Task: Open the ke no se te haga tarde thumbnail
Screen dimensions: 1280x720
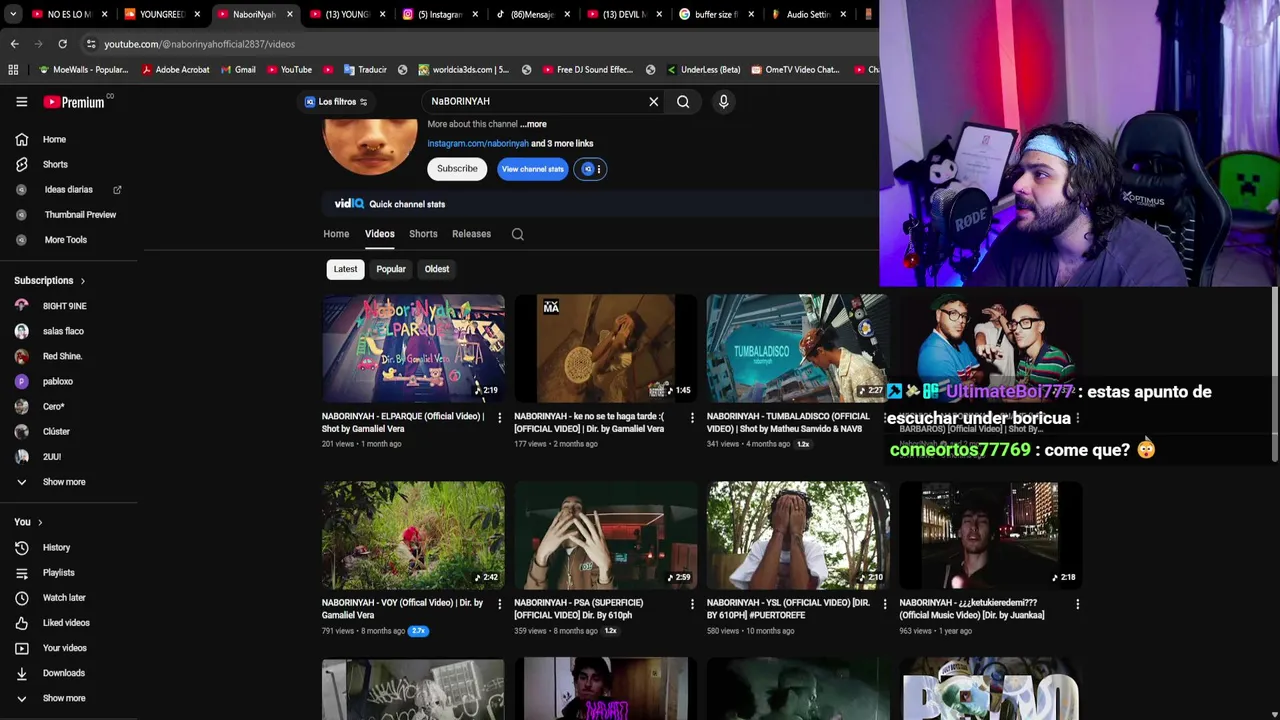Action: (x=605, y=347)
